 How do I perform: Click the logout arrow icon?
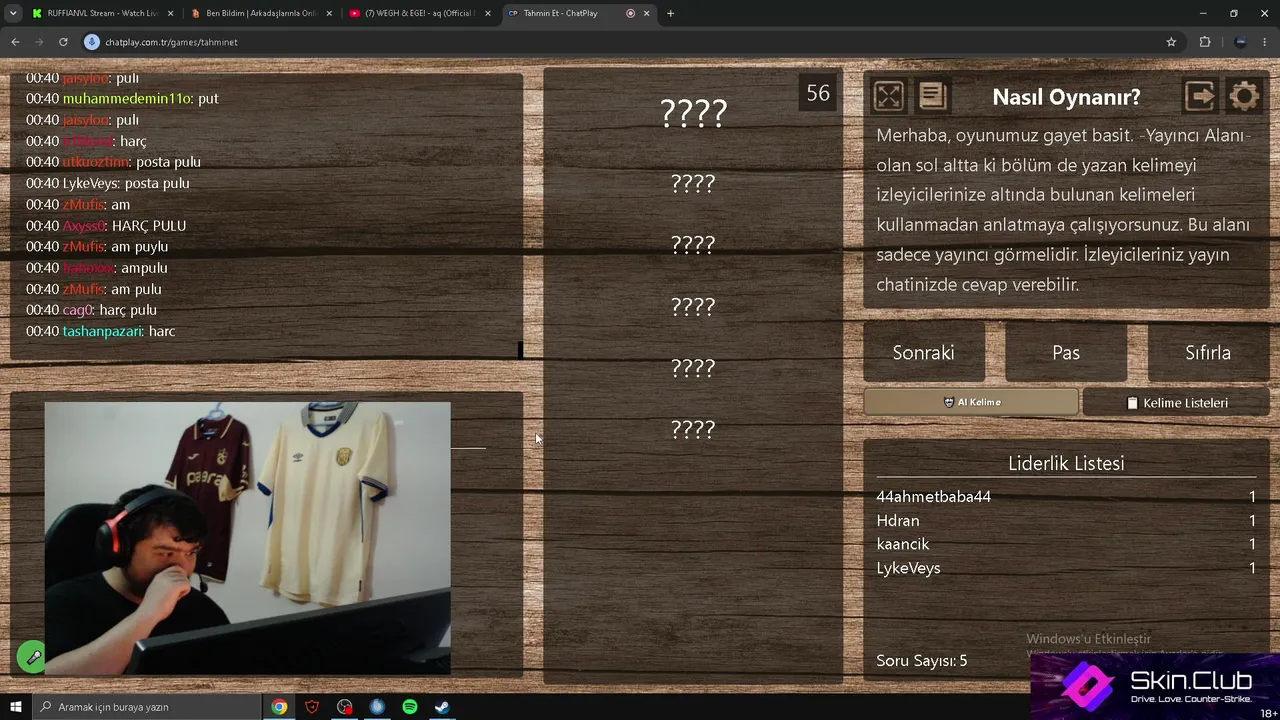click(x=1200, y=96)
